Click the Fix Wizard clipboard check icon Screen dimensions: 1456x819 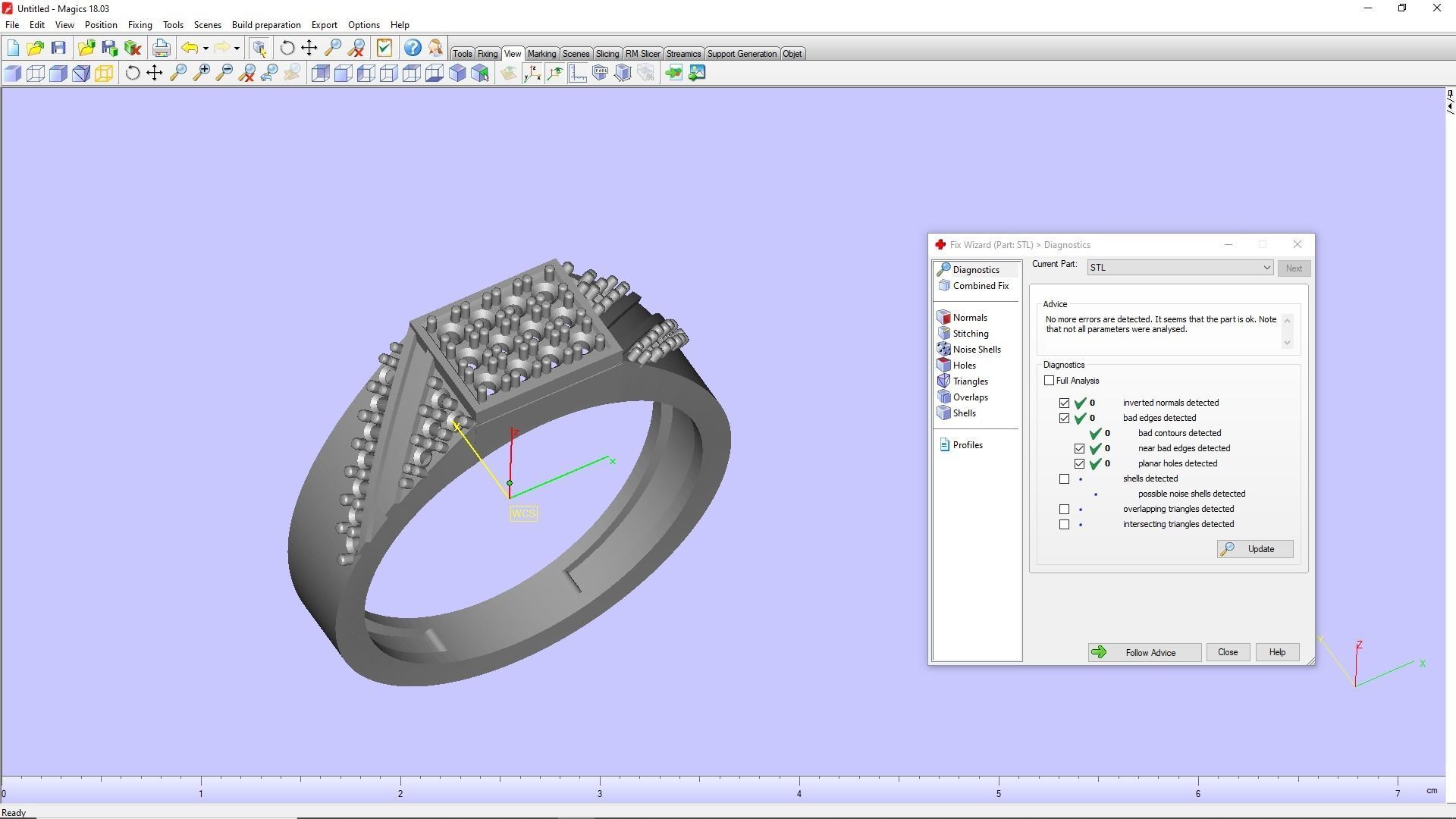[x=384, y=49]
